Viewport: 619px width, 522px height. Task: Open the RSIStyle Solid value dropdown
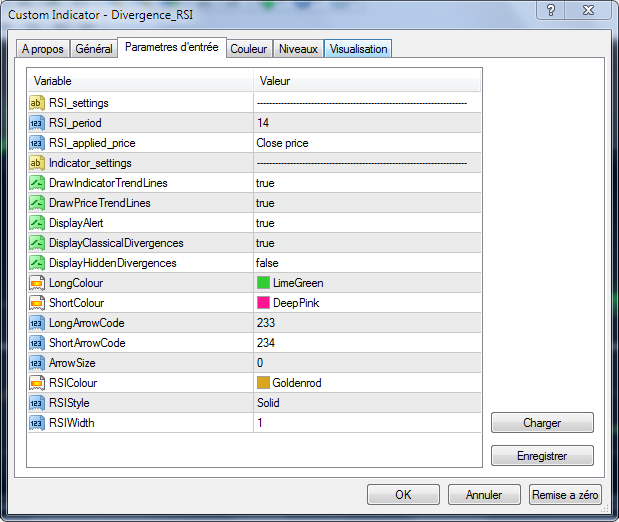pos(268,403)
